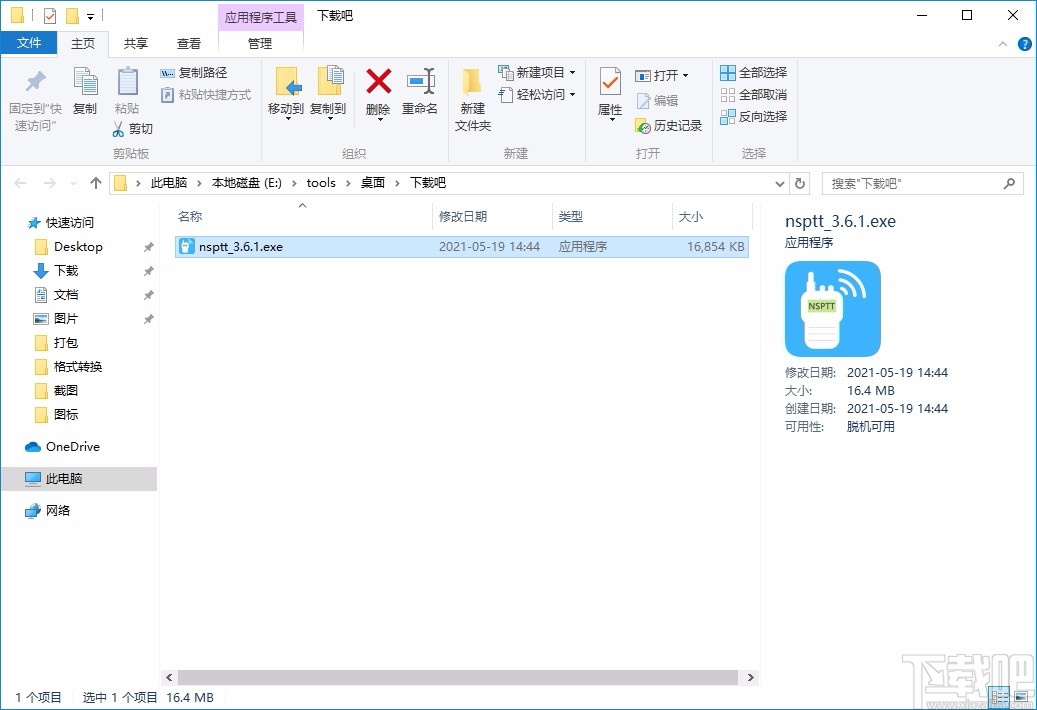Open the 管理 application tools tab

click(x=259, y=43)
